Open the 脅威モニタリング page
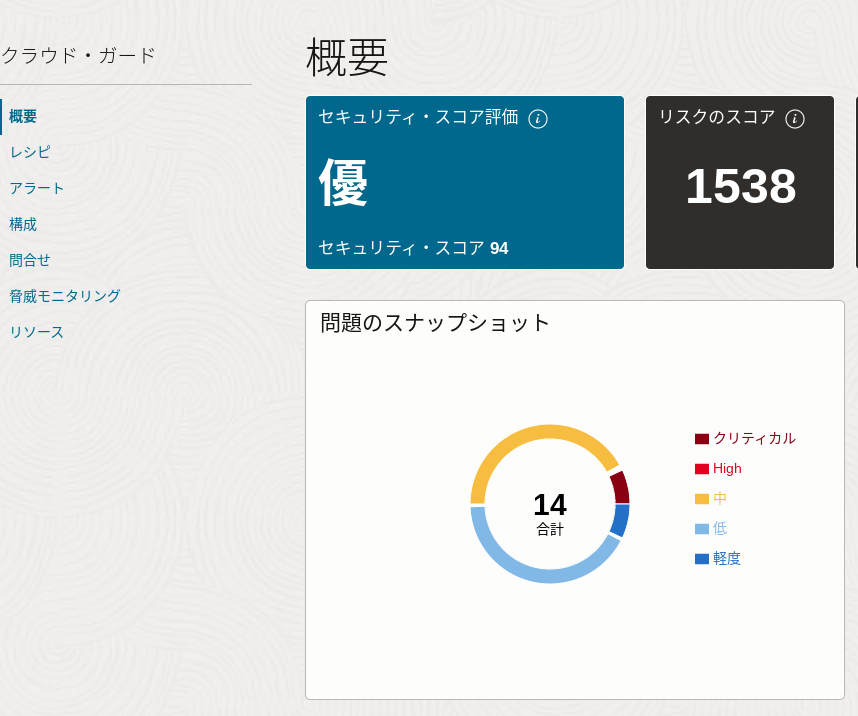 pos(63,296)
